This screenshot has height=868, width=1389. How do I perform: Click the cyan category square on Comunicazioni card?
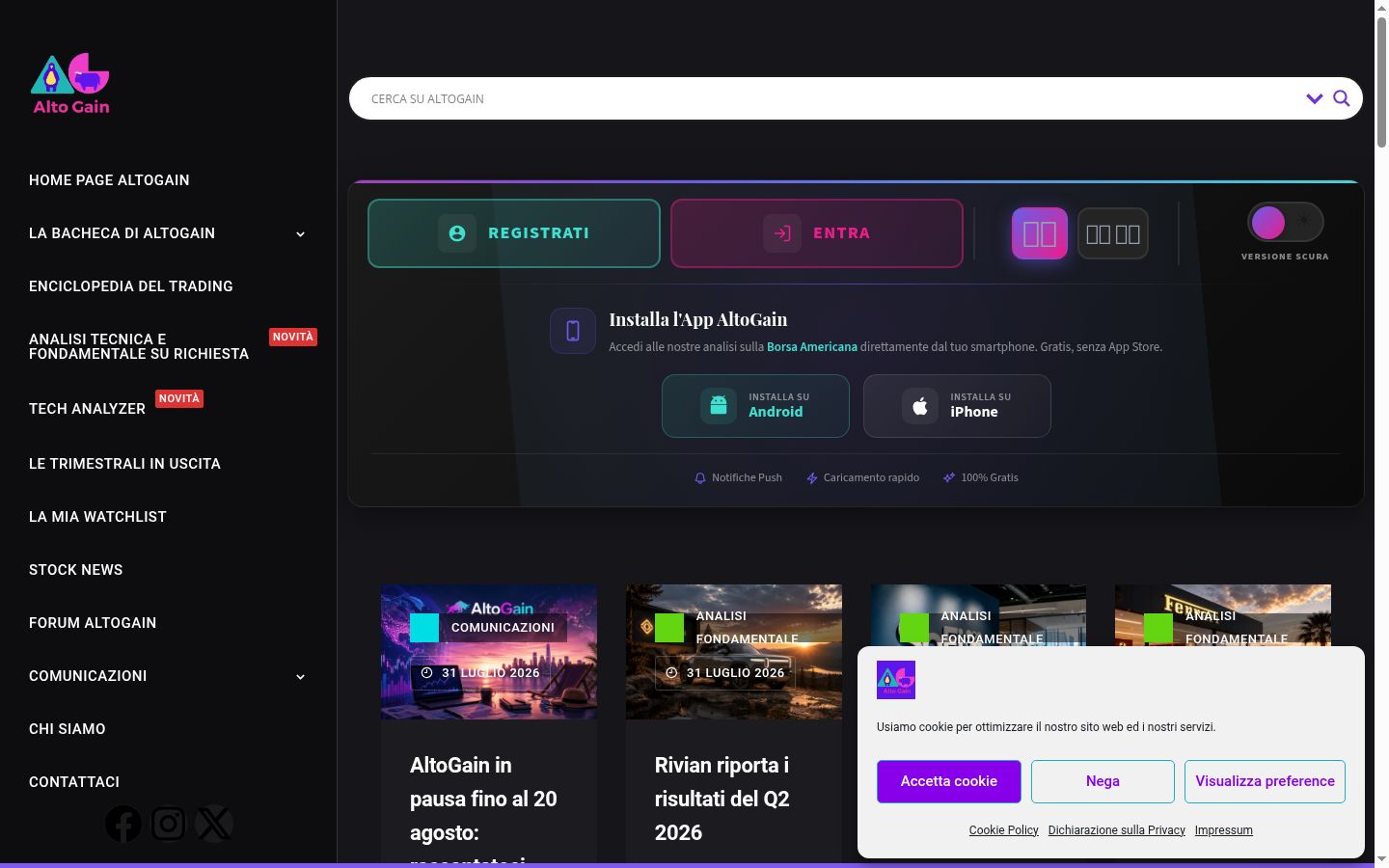click(424, 628)
